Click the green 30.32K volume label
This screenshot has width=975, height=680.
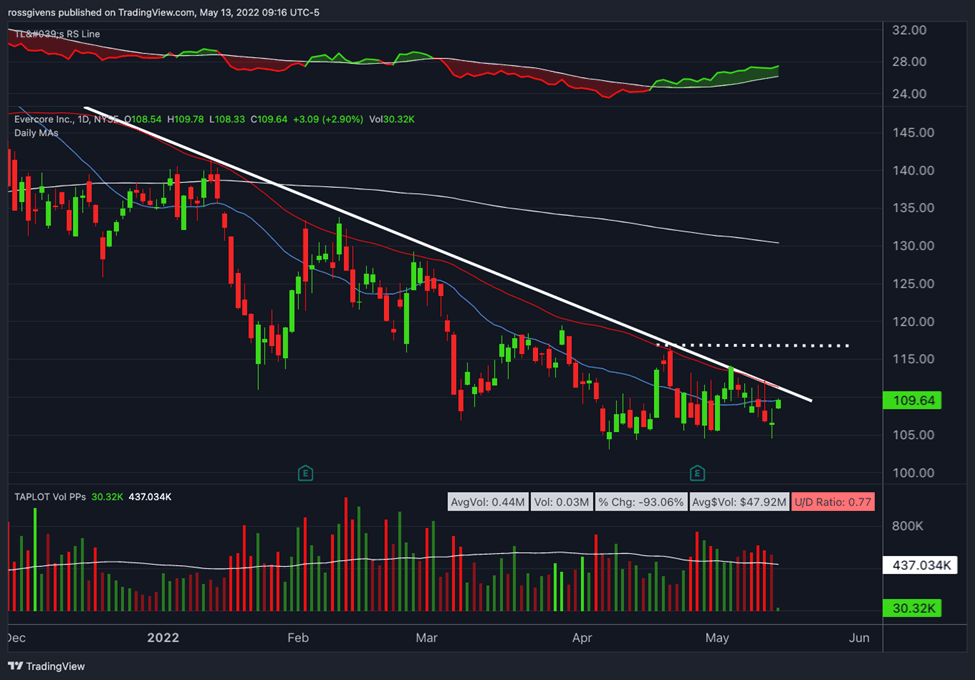912,607
